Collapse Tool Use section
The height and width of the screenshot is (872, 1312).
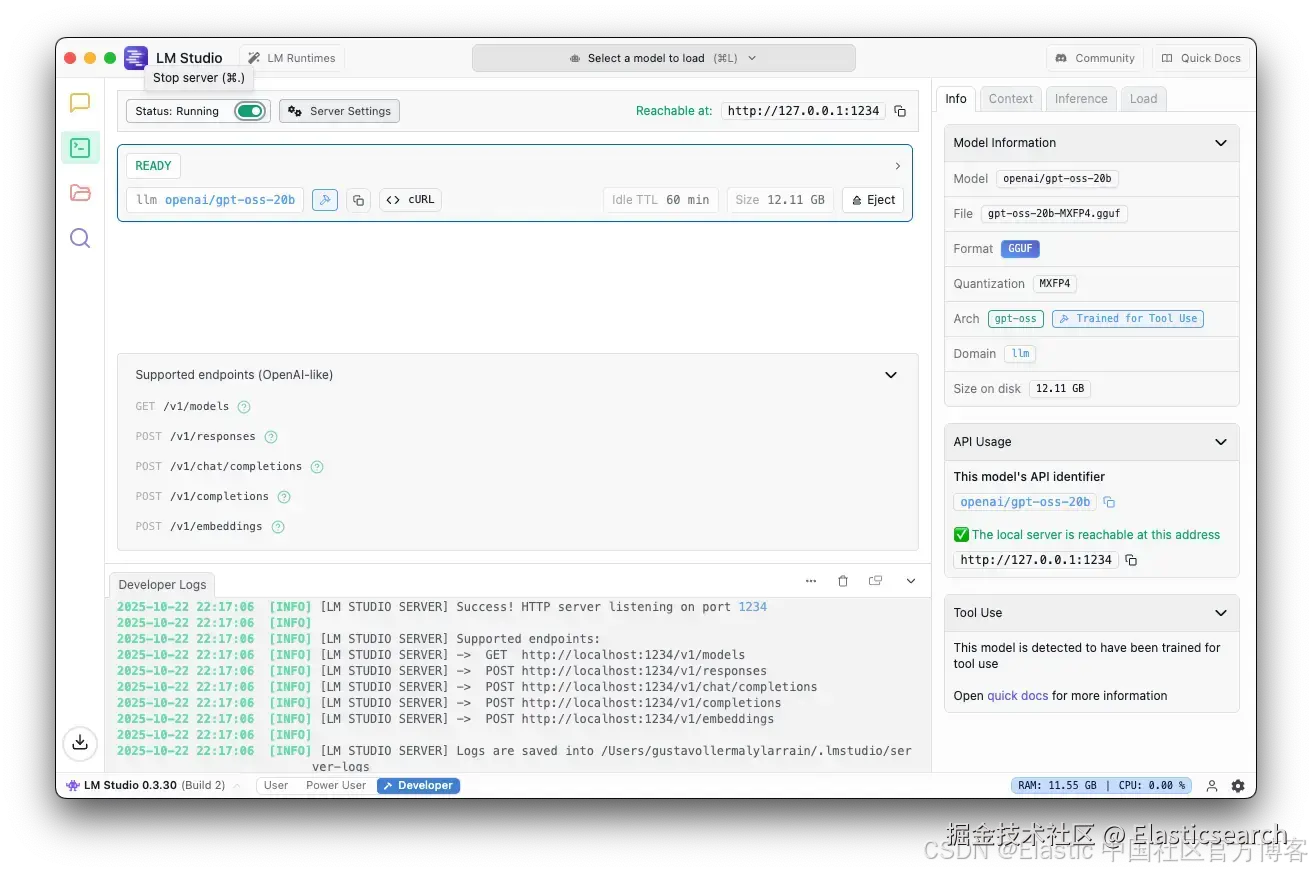(1221, 613)
